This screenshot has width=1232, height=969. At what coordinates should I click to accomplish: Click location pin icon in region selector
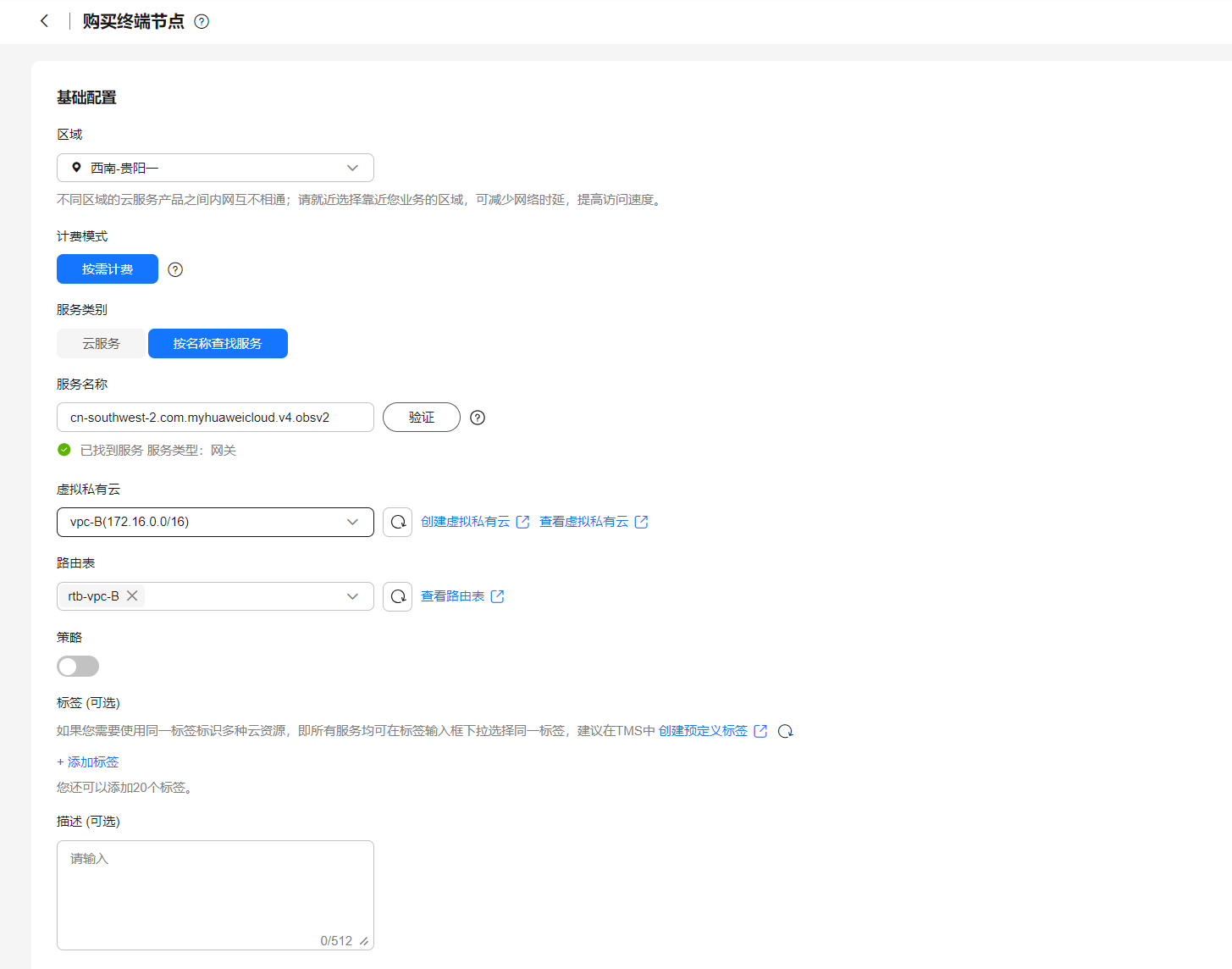tap(76, 168)
